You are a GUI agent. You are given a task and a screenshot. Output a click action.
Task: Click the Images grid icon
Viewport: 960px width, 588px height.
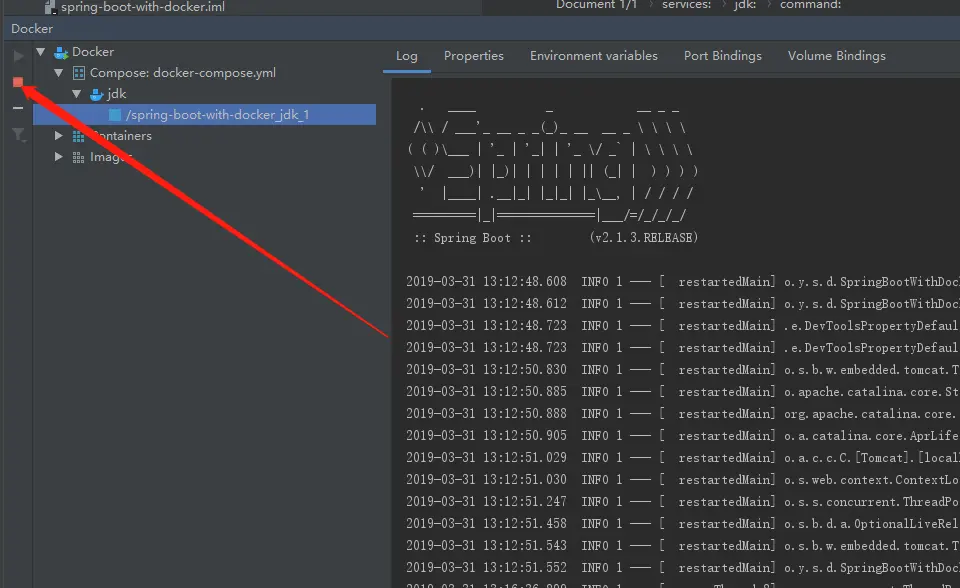tap(78, 157)
